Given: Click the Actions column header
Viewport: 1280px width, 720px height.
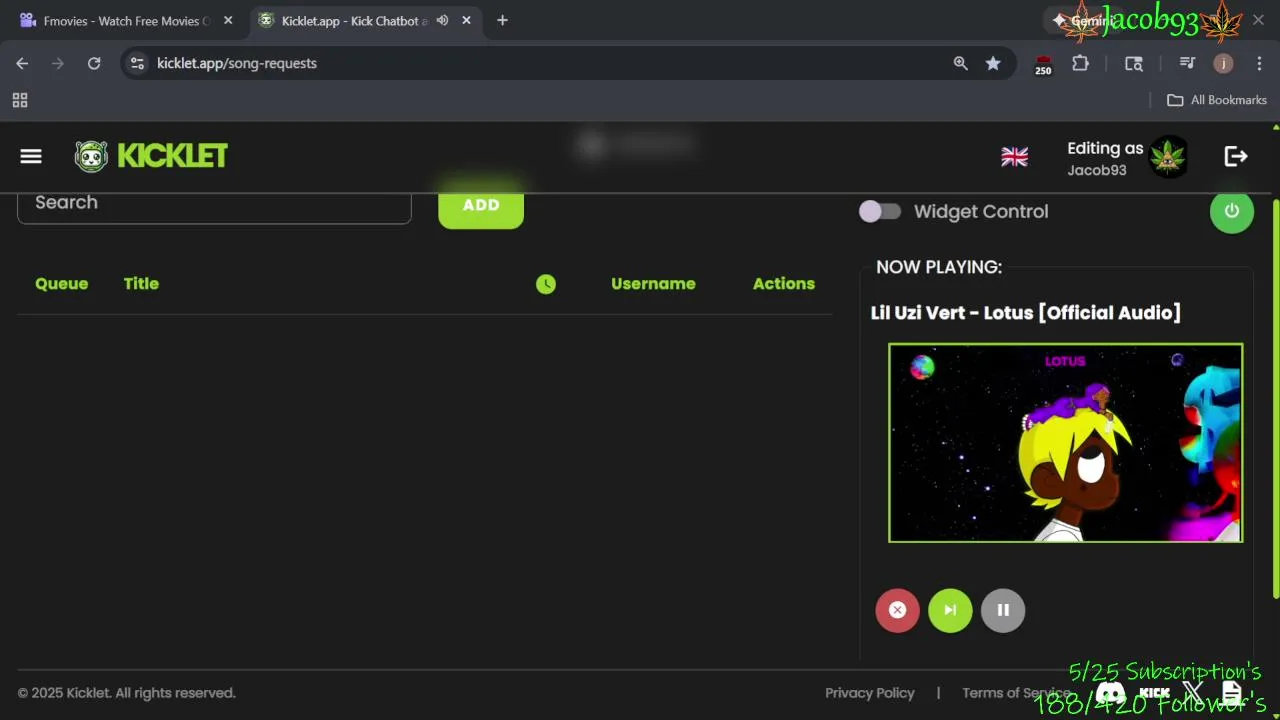Looking at the screenshot, I should (784, 284).
